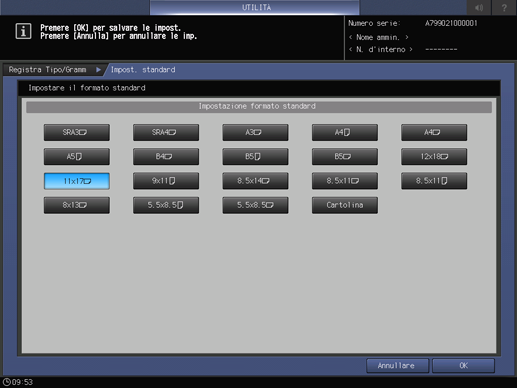Screen dimensions: 517x388
Task: Click the Nome ammin. label
Action: 378,37
